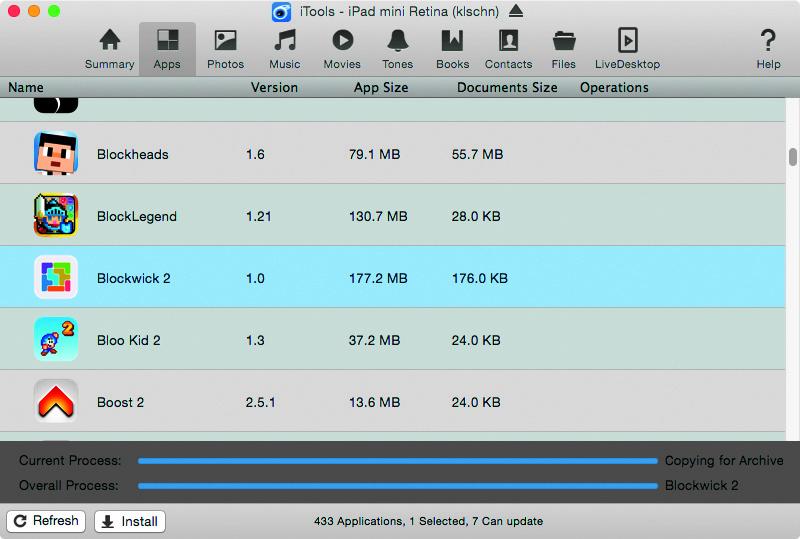Select the Blockheads app icon
The height and width of the screenshot is (539, 800).
point(56,154)
